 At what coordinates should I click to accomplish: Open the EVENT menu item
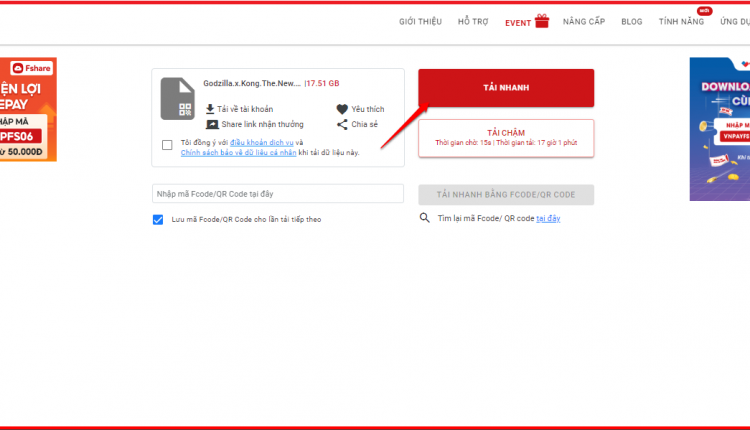click(518, 23)
